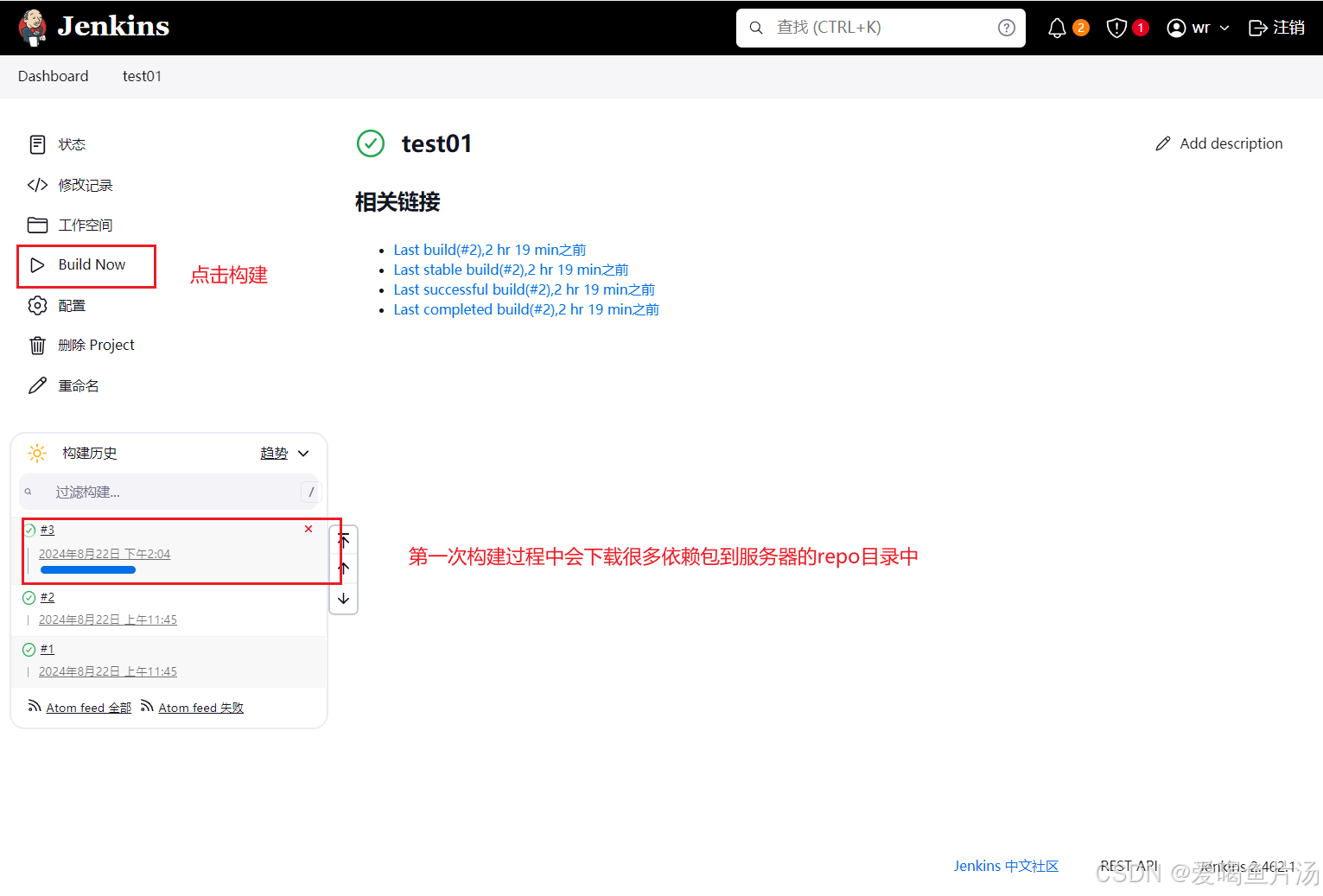The height and width of the screenshot is (896, 1323).
Task: Click the Jenkins logo in header
Action: pyautogui.click(x=93, y=27)
